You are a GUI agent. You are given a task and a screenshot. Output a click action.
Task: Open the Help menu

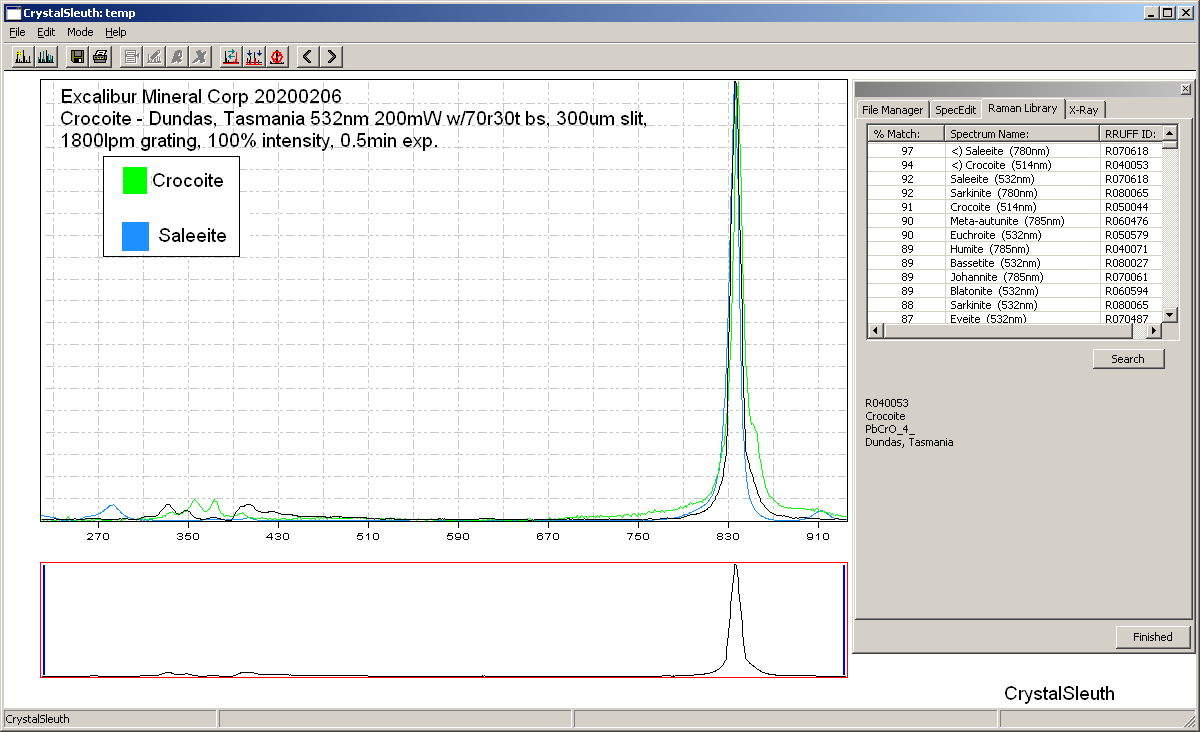pyautogui.click(x=116, y=32)
